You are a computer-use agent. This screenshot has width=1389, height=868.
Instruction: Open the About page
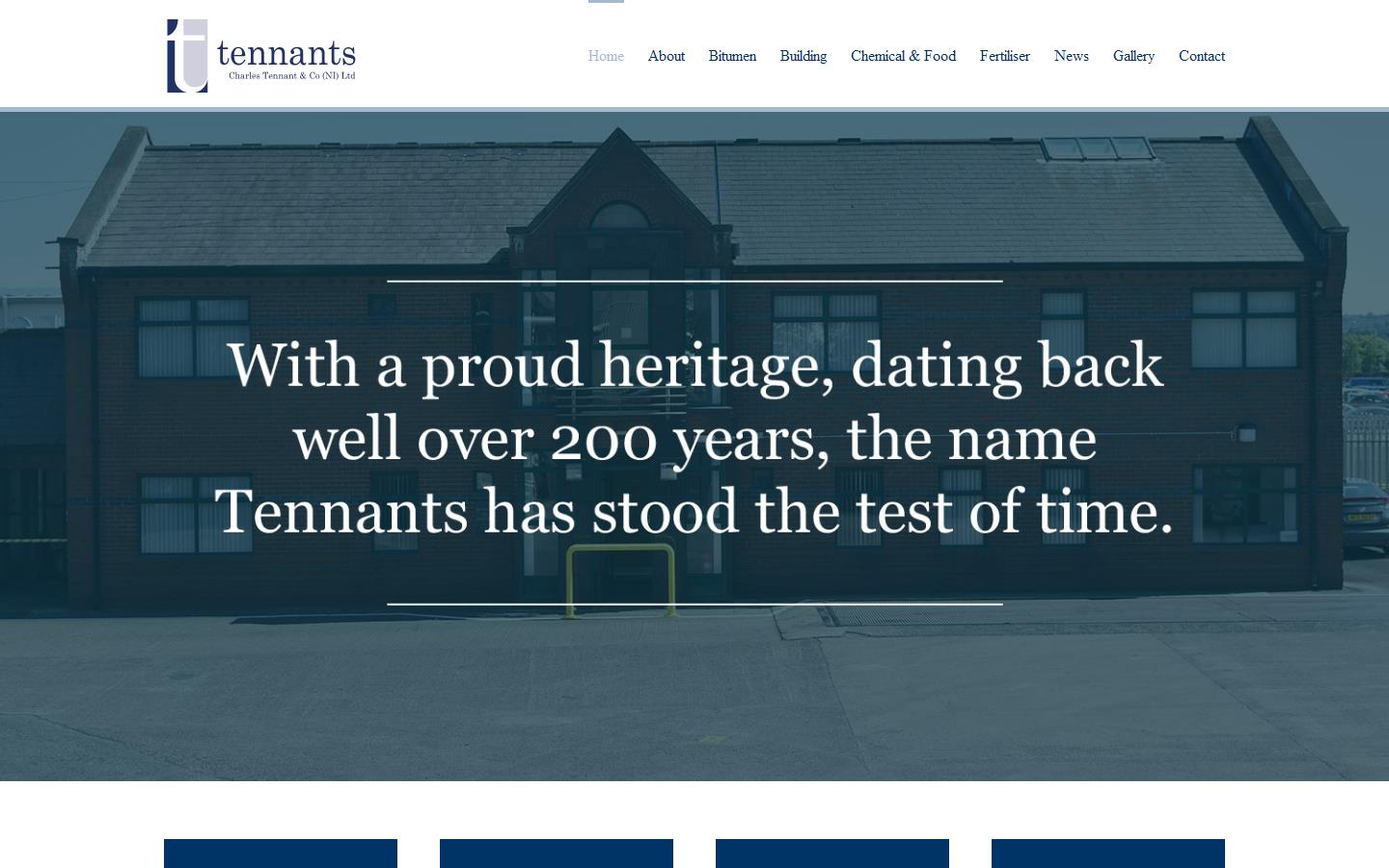[666, 56]
